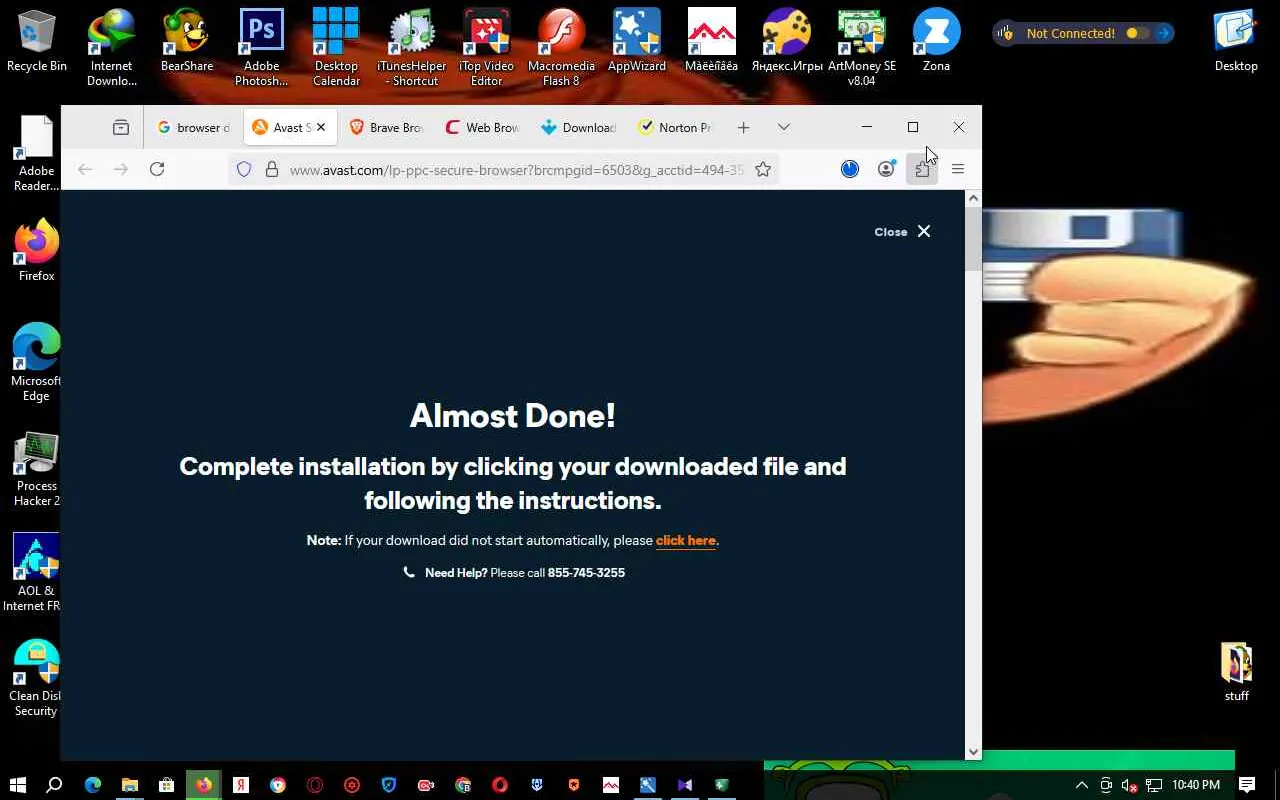Open the Microsoft Edge taskbar icon
Viewport: 1280px width, 800px height.
92,785
